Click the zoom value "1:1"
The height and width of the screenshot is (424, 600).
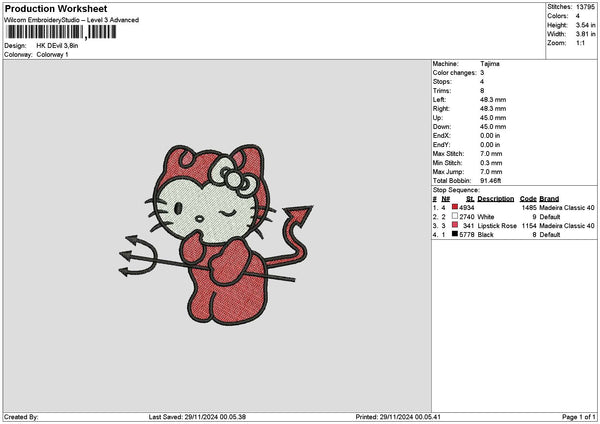(x=580, y=43)
